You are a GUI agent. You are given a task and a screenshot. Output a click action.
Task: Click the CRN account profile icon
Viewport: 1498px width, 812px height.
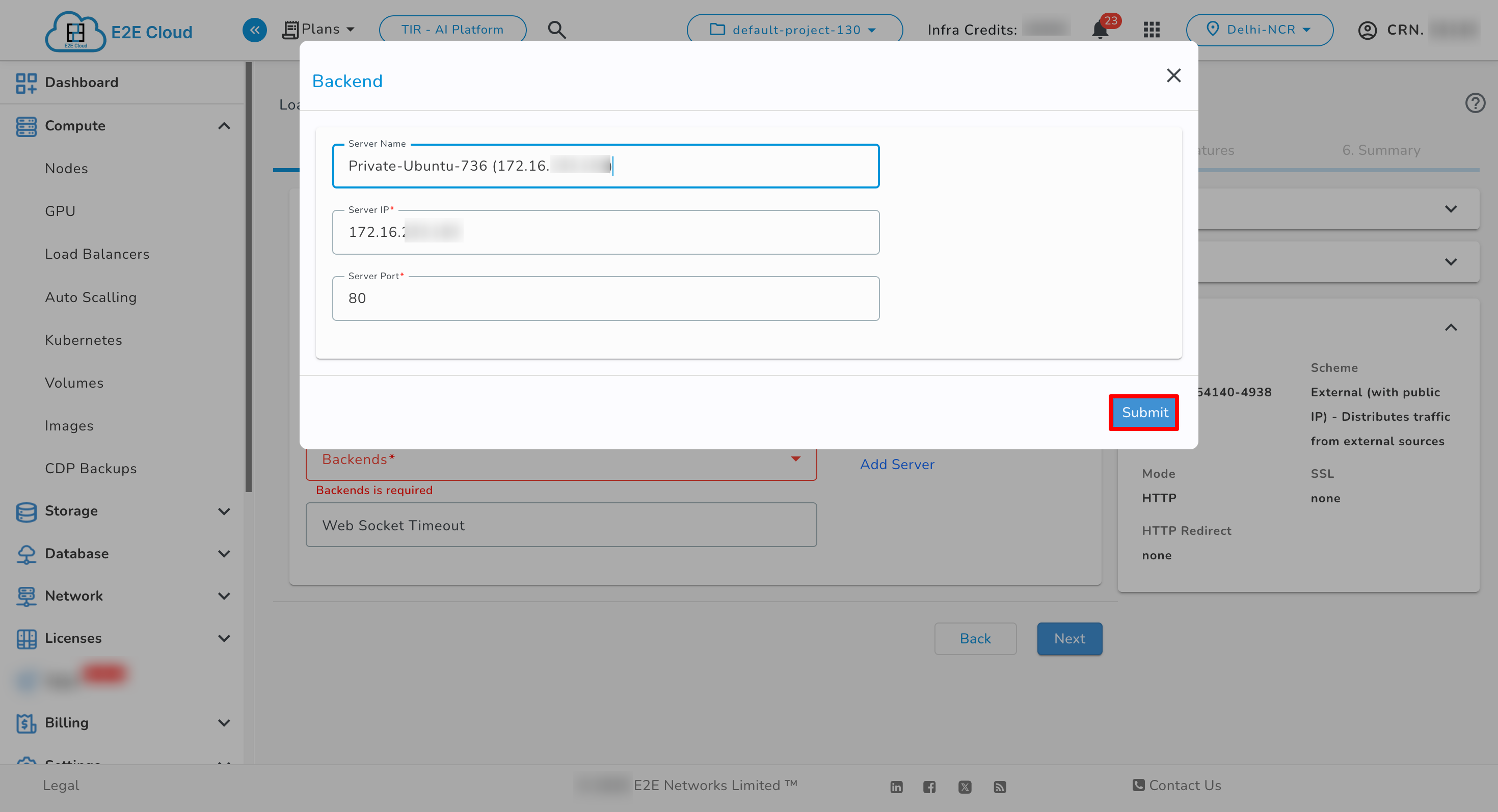1367,30
